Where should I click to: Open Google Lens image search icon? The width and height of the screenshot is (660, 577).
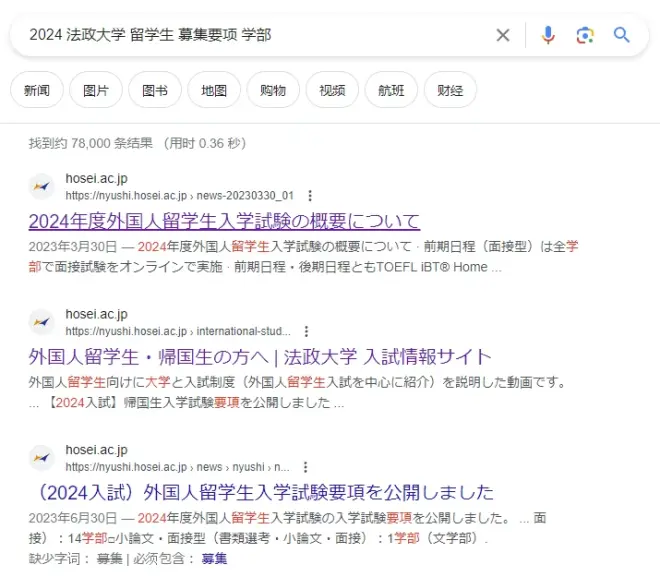[585, 35]
